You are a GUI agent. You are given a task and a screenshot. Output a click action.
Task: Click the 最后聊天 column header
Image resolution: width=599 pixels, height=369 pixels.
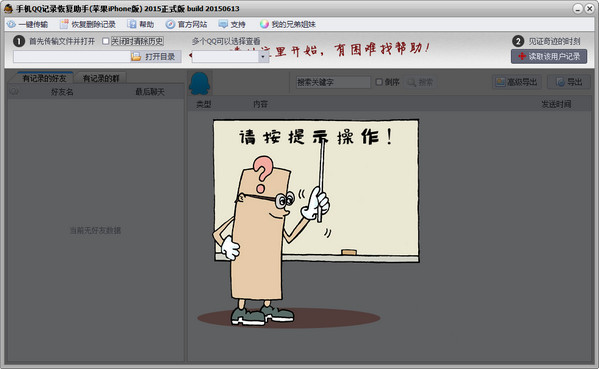pyautogui.click(x=150, y=92)
